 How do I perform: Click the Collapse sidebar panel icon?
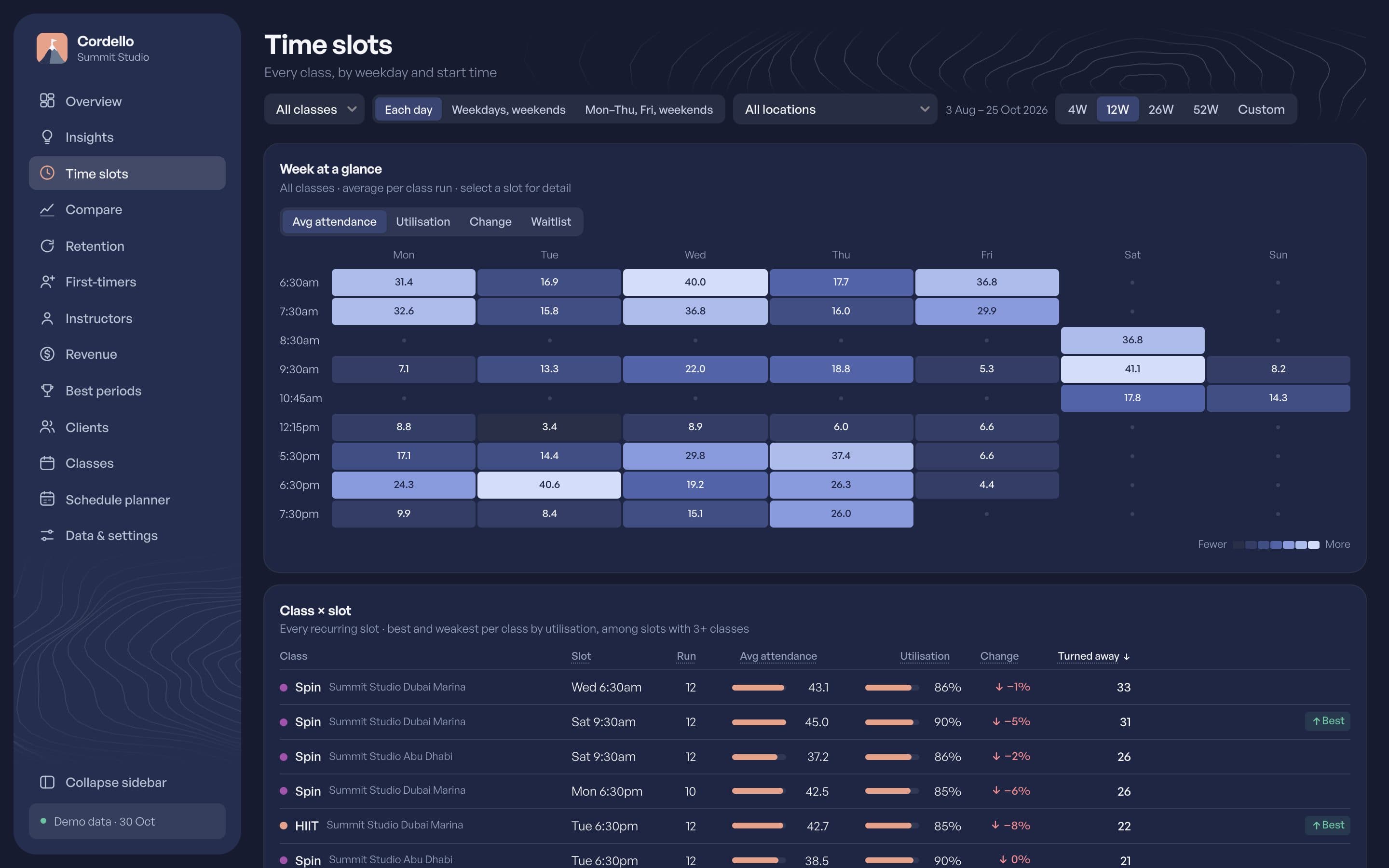pyautogui.click(x=47, y=782)
